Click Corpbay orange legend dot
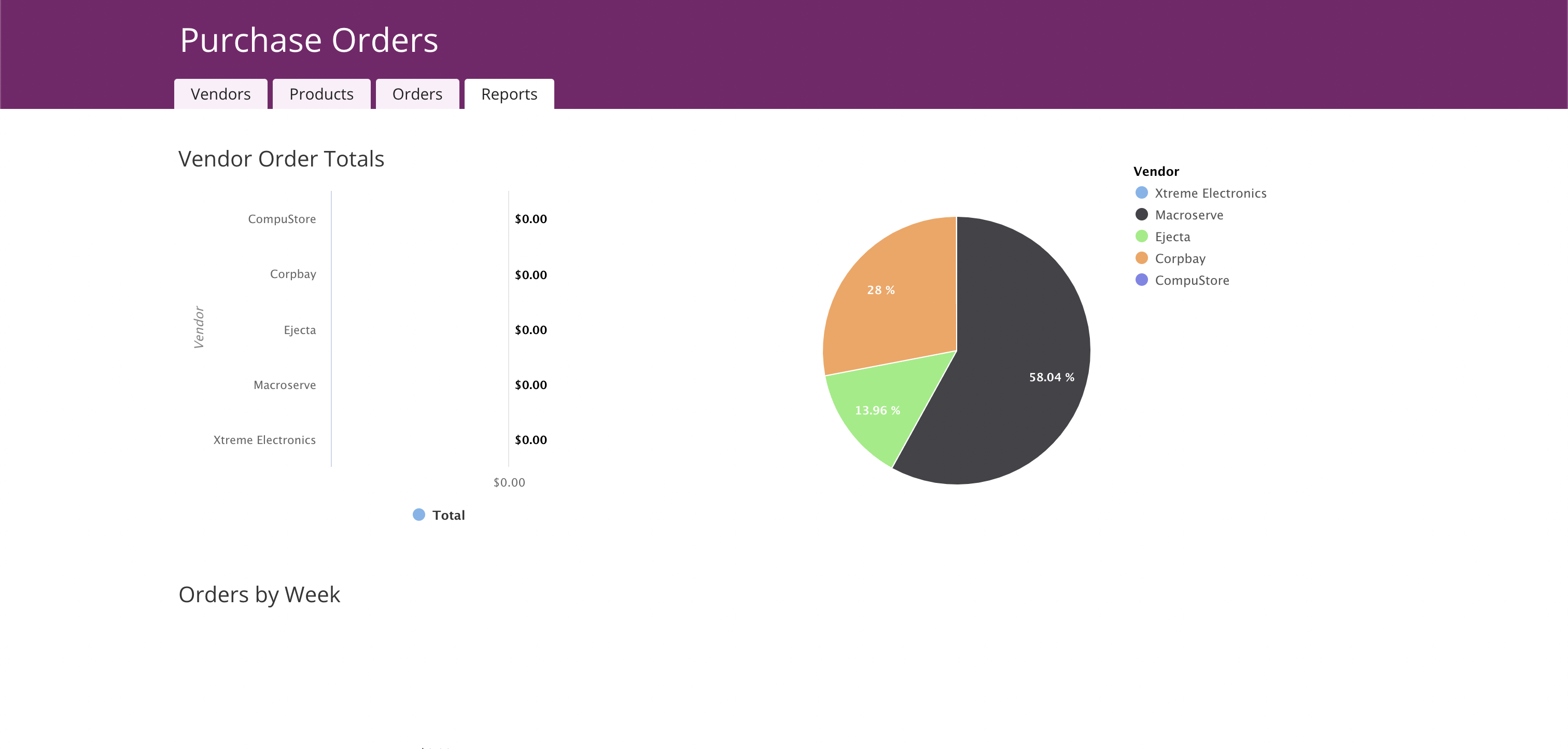The height and width of the screenshot is (749, 1568). 1141,258
